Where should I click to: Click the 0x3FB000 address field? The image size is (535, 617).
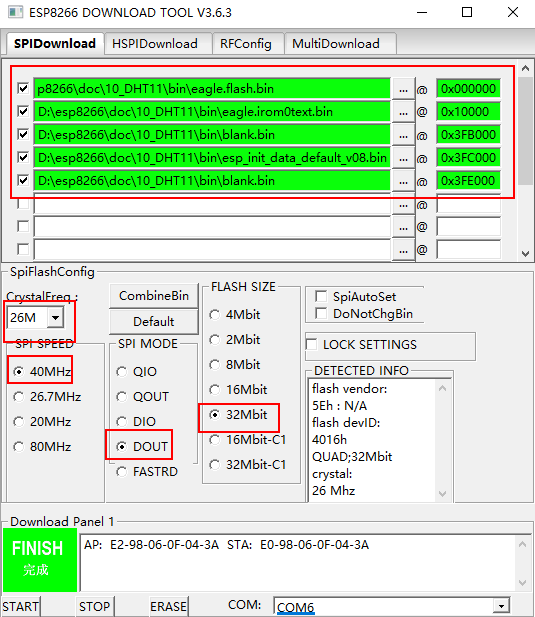click(468, 135)
